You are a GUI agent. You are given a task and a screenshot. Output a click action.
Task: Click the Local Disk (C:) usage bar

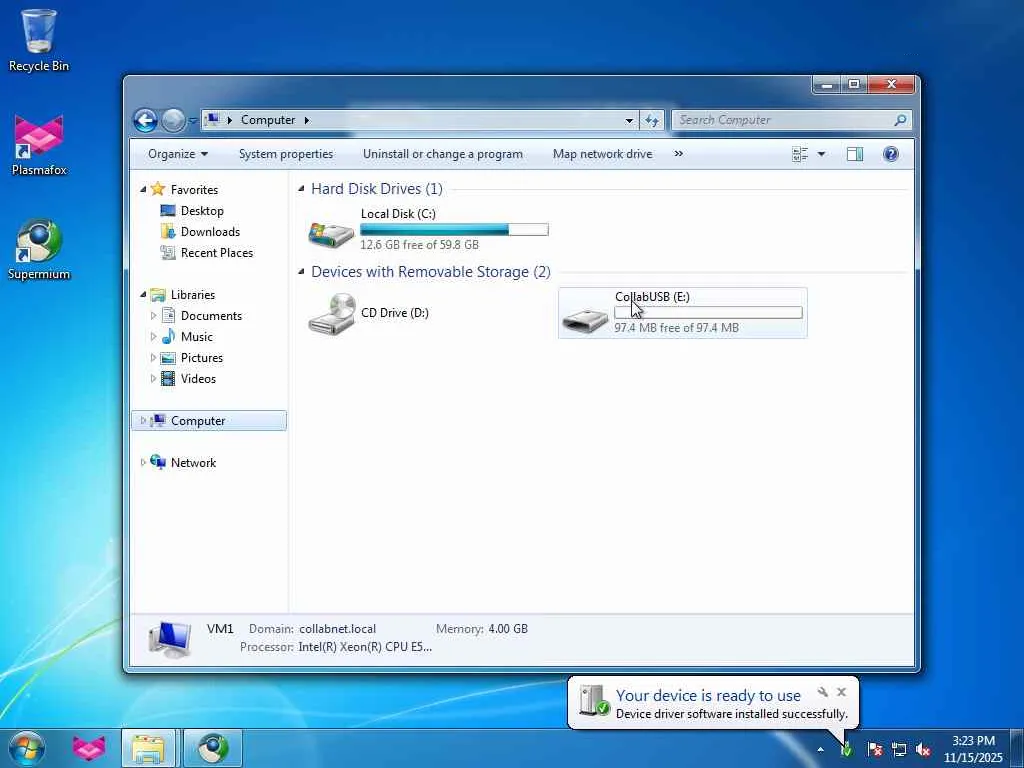(x=454, y=229)
